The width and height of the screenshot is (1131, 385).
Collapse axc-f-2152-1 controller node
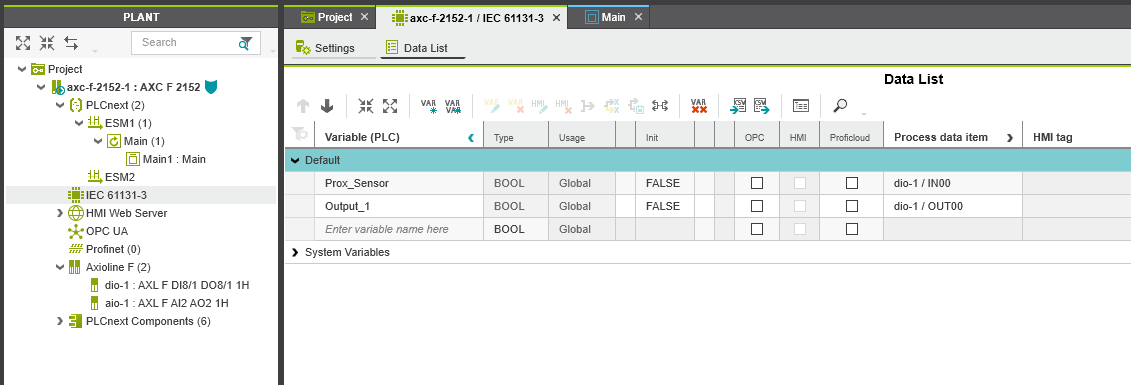tap(41, 87)
